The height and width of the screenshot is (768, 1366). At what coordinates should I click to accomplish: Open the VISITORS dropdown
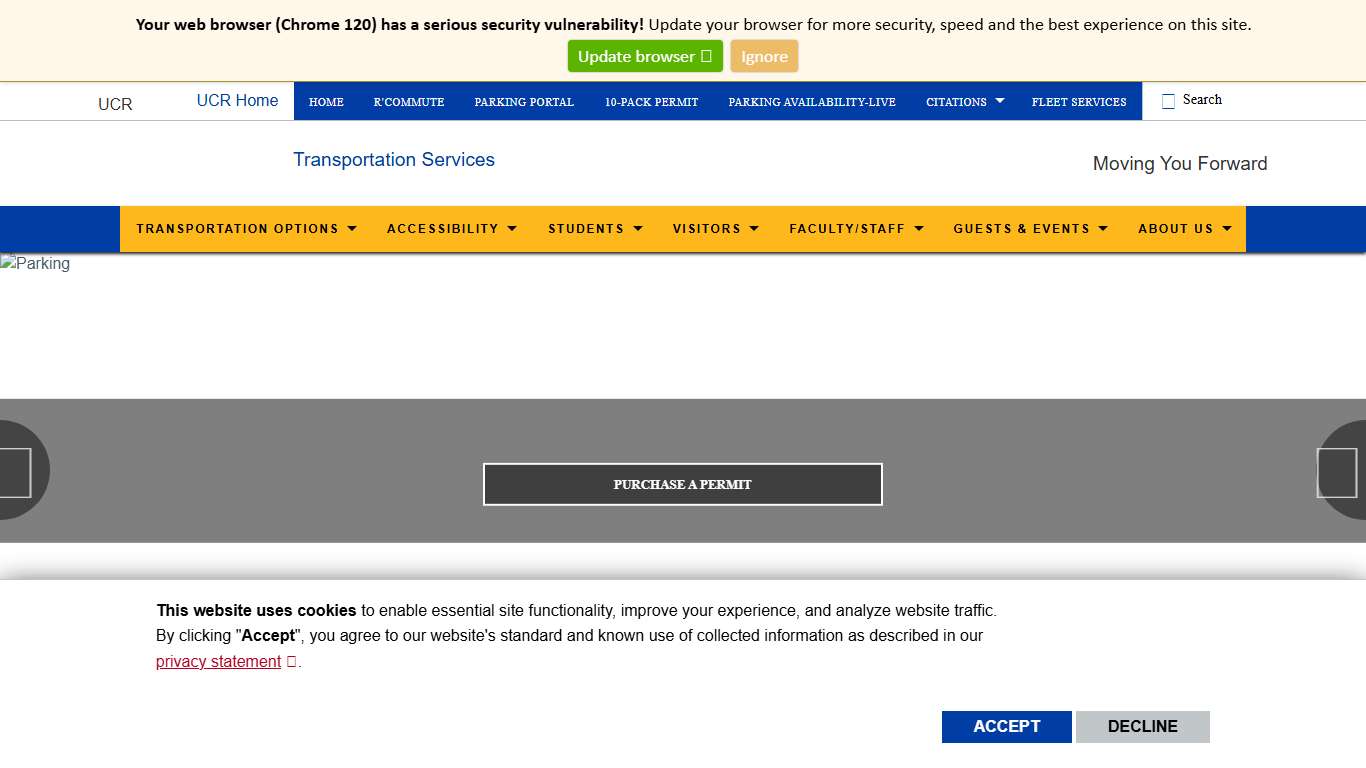[x=715, y=228]
